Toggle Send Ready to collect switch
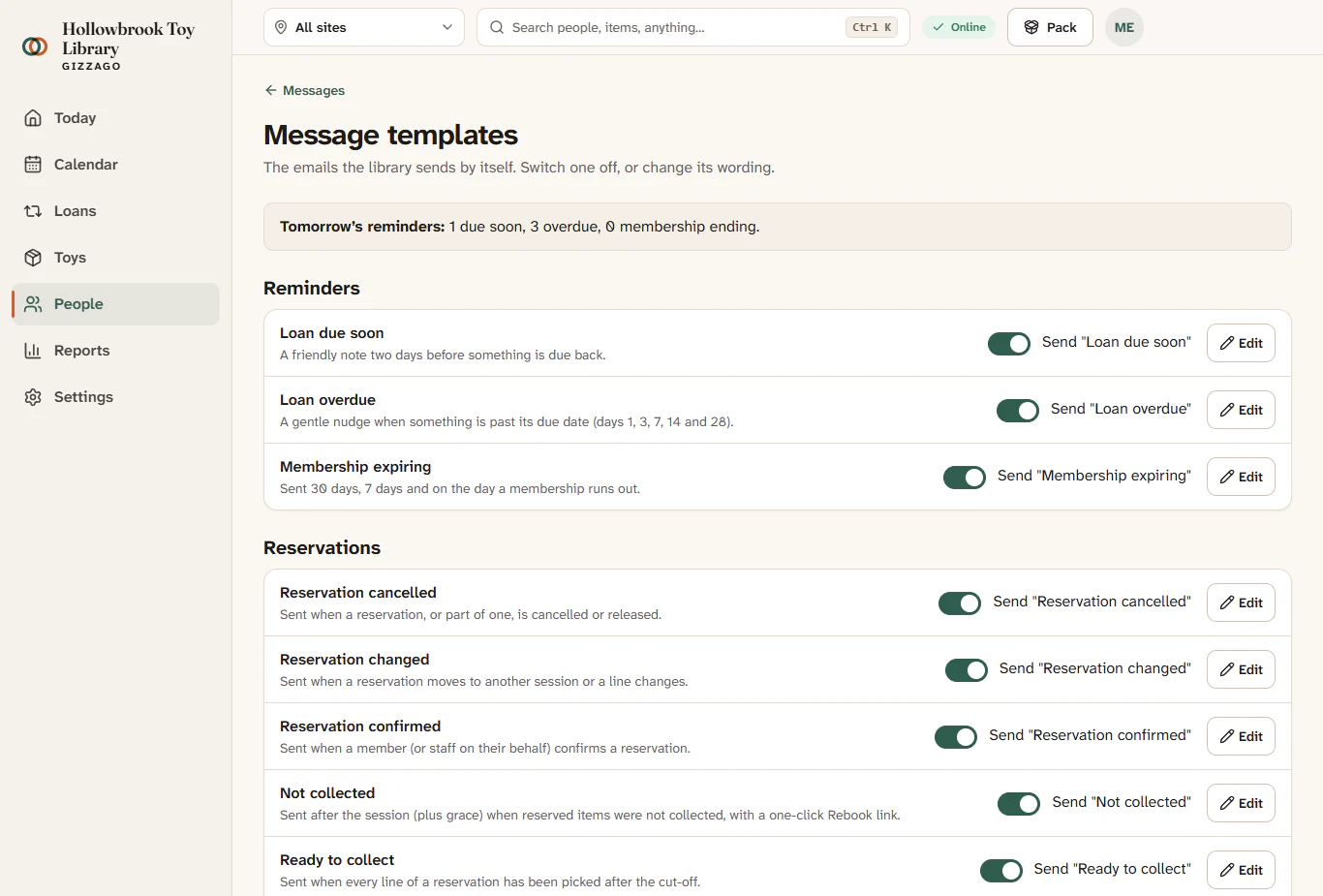 pos(1001,870)
